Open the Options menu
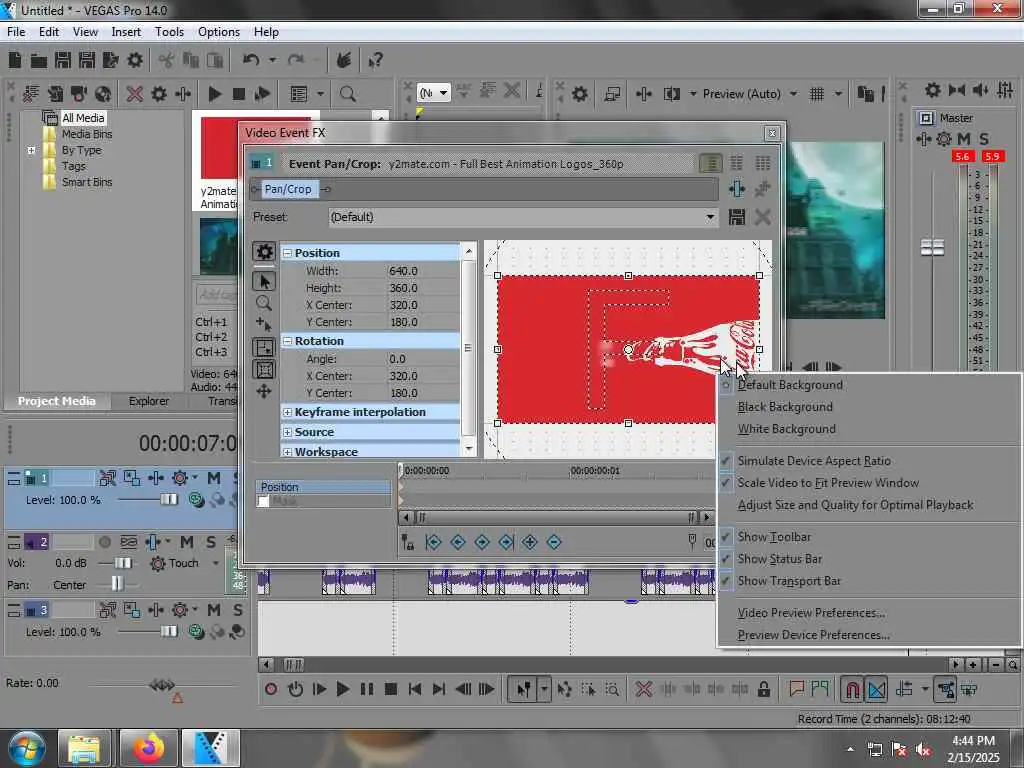The width and height of the screenshot is (1024, 768). point(219,32)
